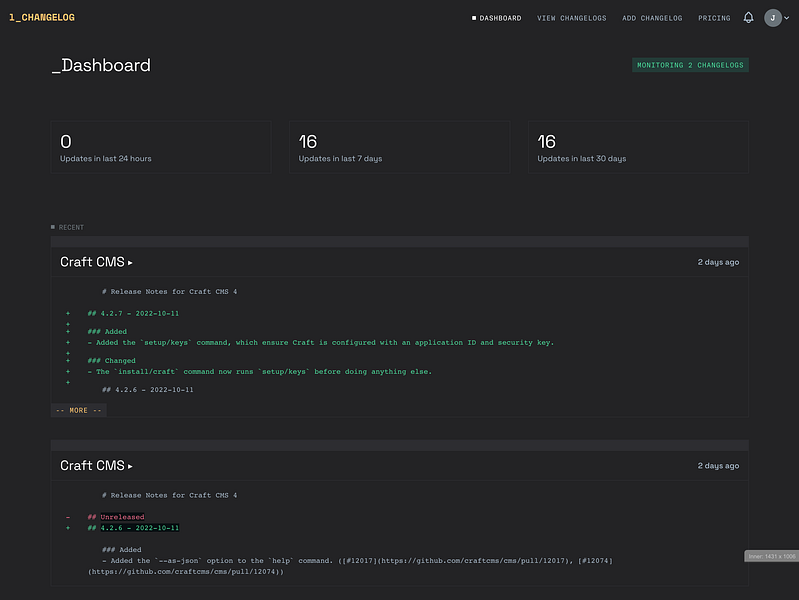Click the '### Added' green line
Image resolution: width=799 pixels, height=600 pixels.
tap(107, 331)
